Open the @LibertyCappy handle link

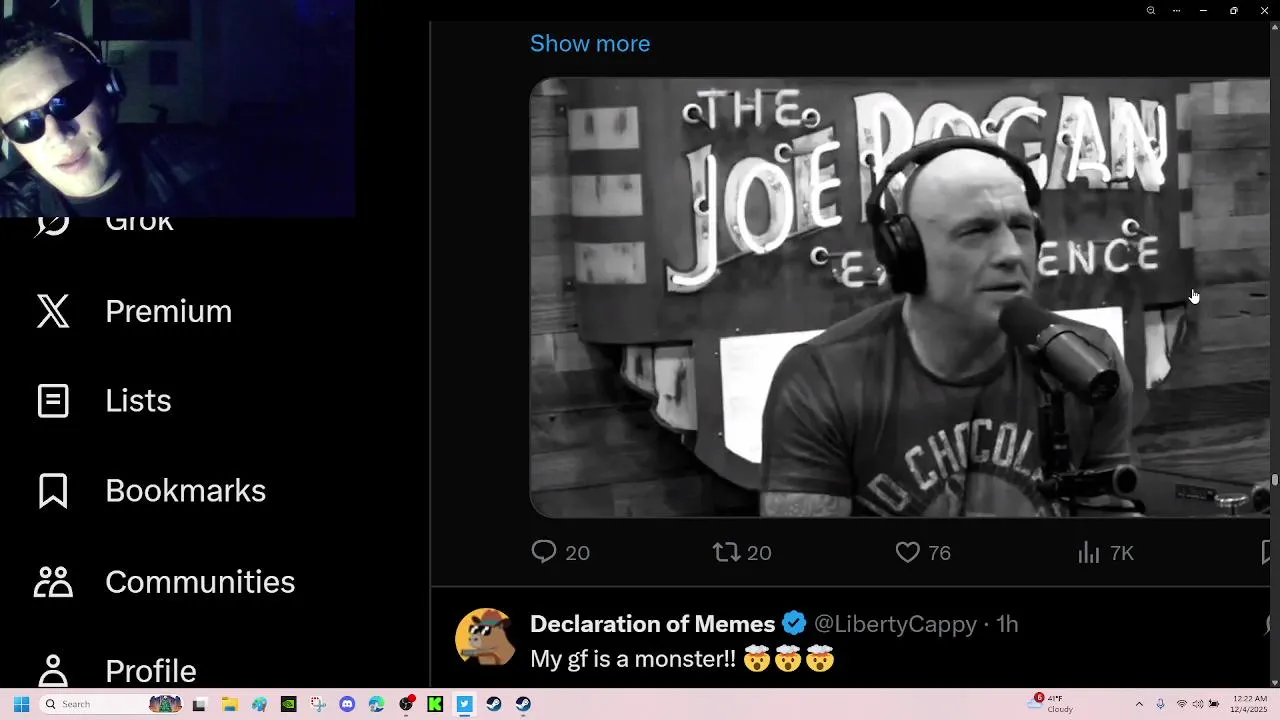(x=895, y=624)
